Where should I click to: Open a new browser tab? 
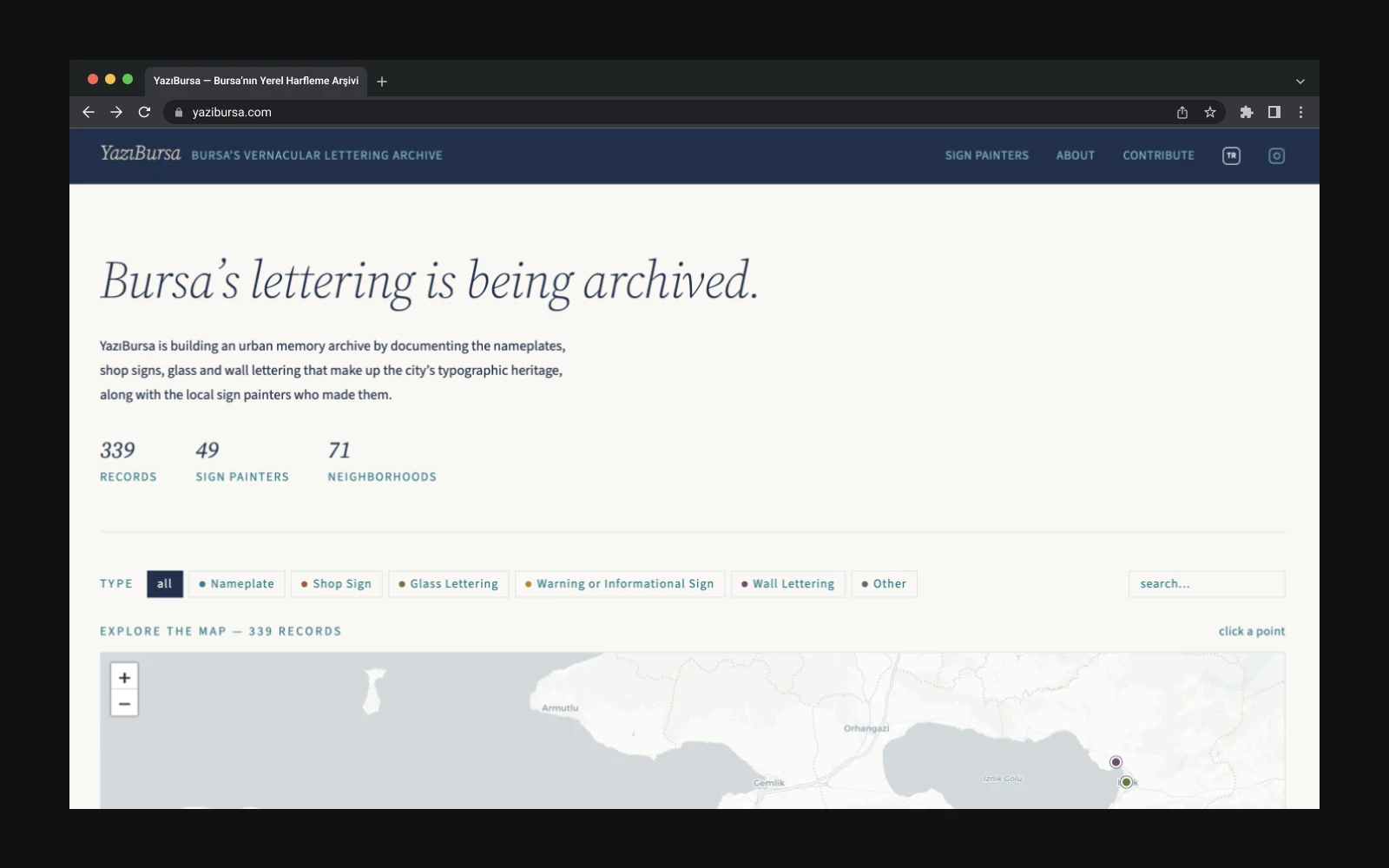click(x=382, y=81)
